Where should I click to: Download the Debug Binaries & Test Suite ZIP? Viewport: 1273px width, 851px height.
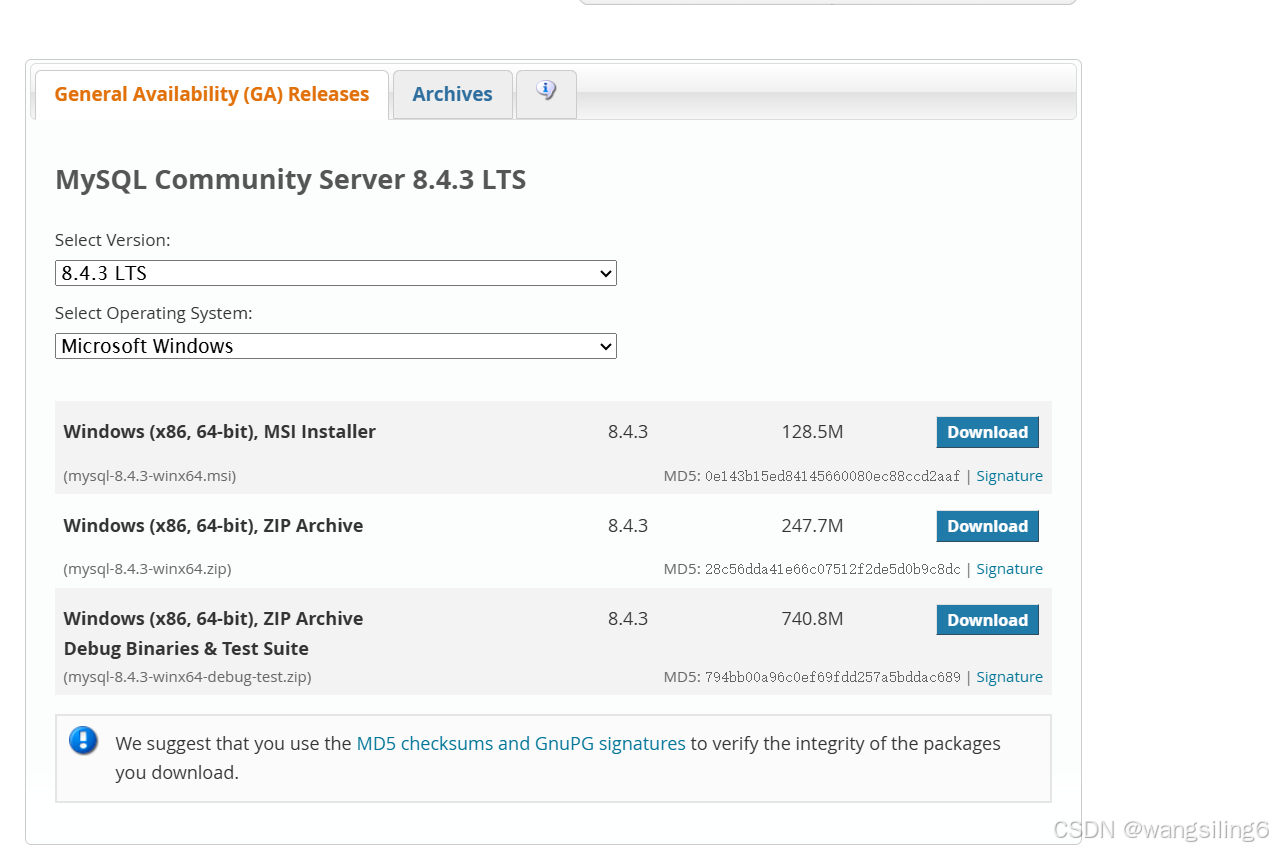coord(988,620)
